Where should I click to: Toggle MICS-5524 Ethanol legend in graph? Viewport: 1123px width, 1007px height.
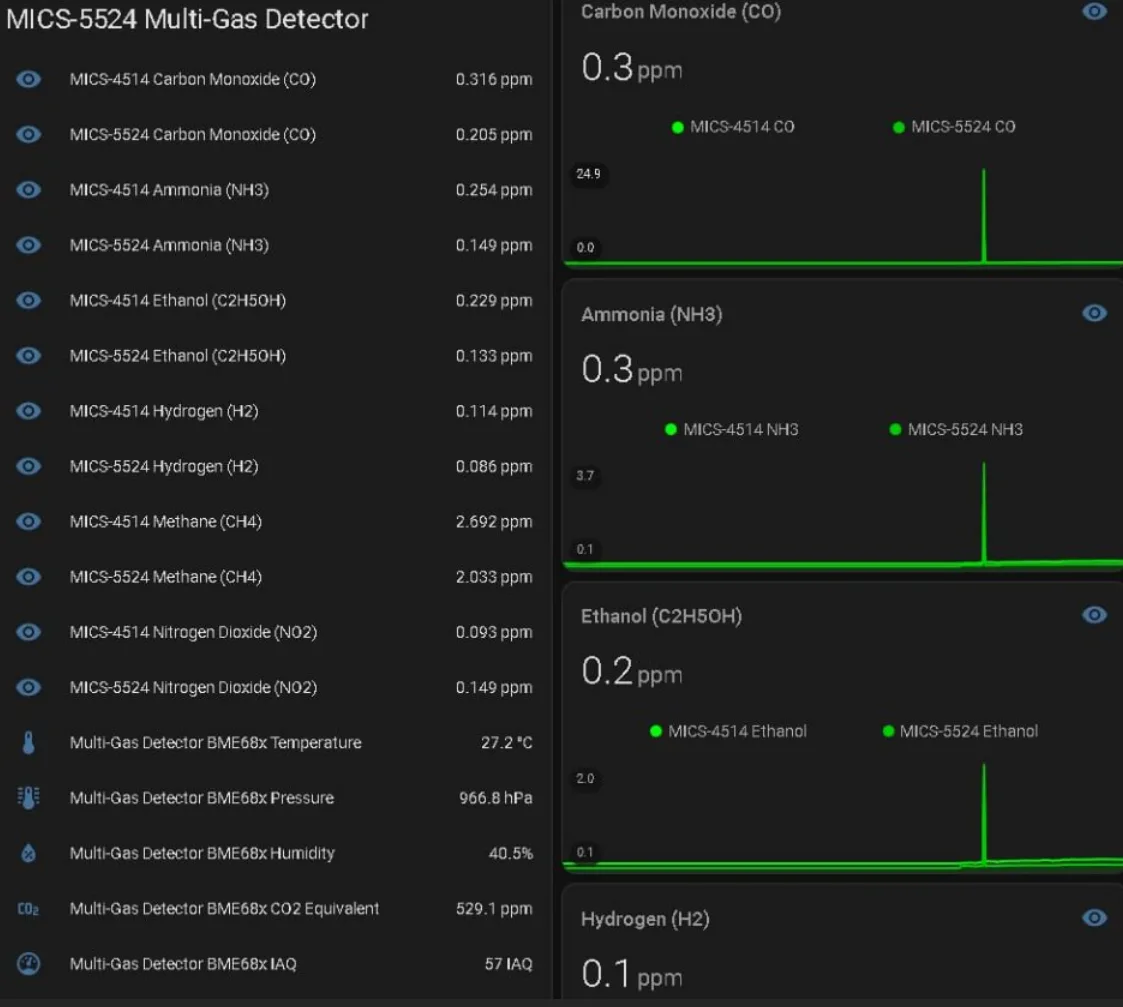[960, 731]
